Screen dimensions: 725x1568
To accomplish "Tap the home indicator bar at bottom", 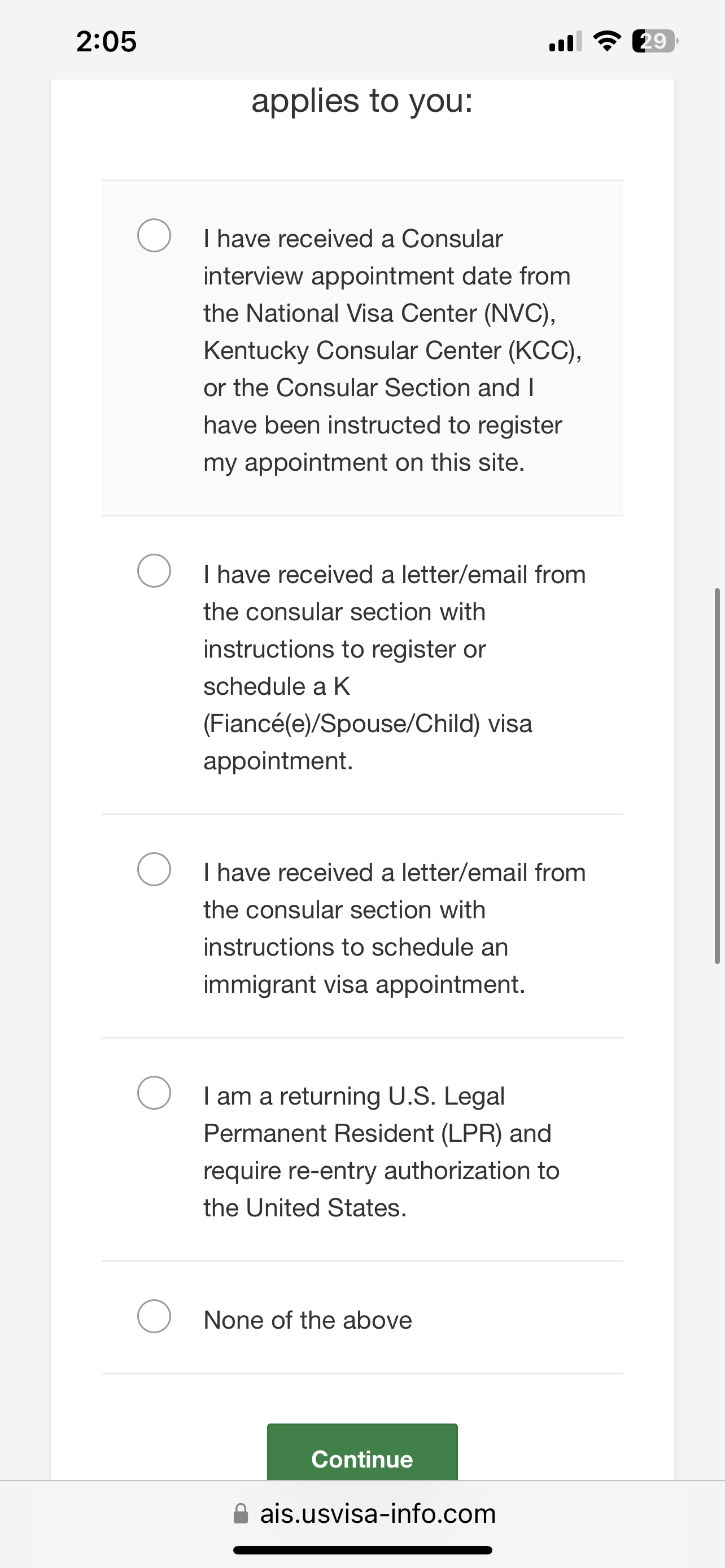I will (x=363, y=1550).
